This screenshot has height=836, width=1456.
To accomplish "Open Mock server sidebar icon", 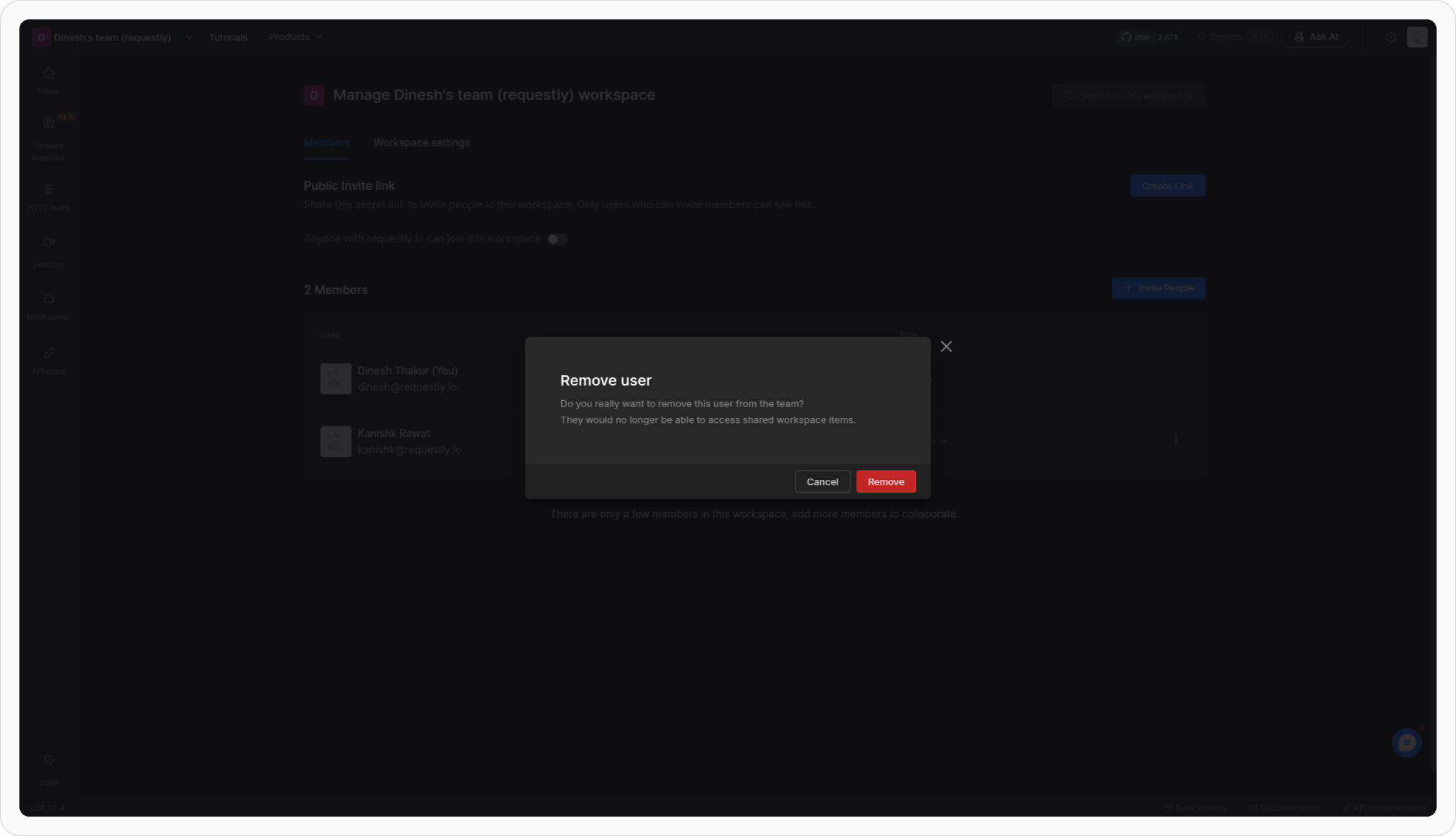I will point(49,299).
